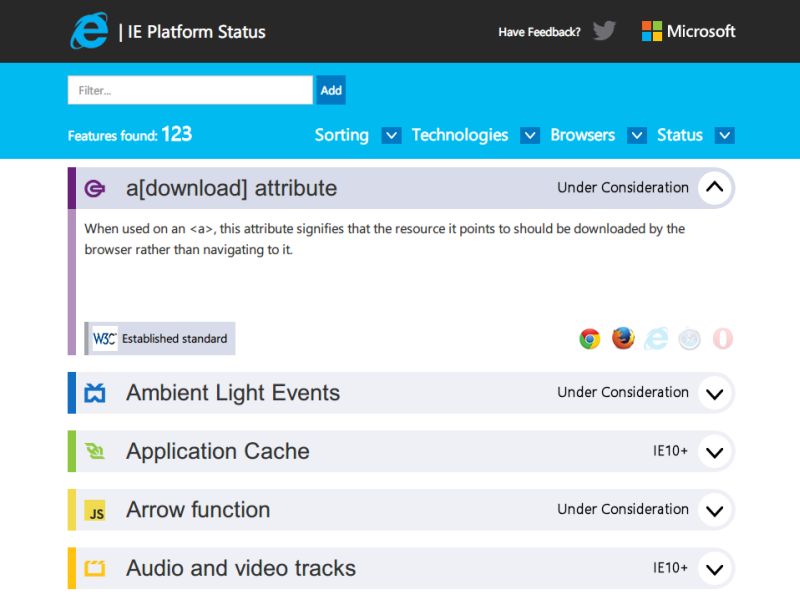Click the Audio and video tracks icon
The width and height of the screenshot is (800, 600).
tap(95, 568)
